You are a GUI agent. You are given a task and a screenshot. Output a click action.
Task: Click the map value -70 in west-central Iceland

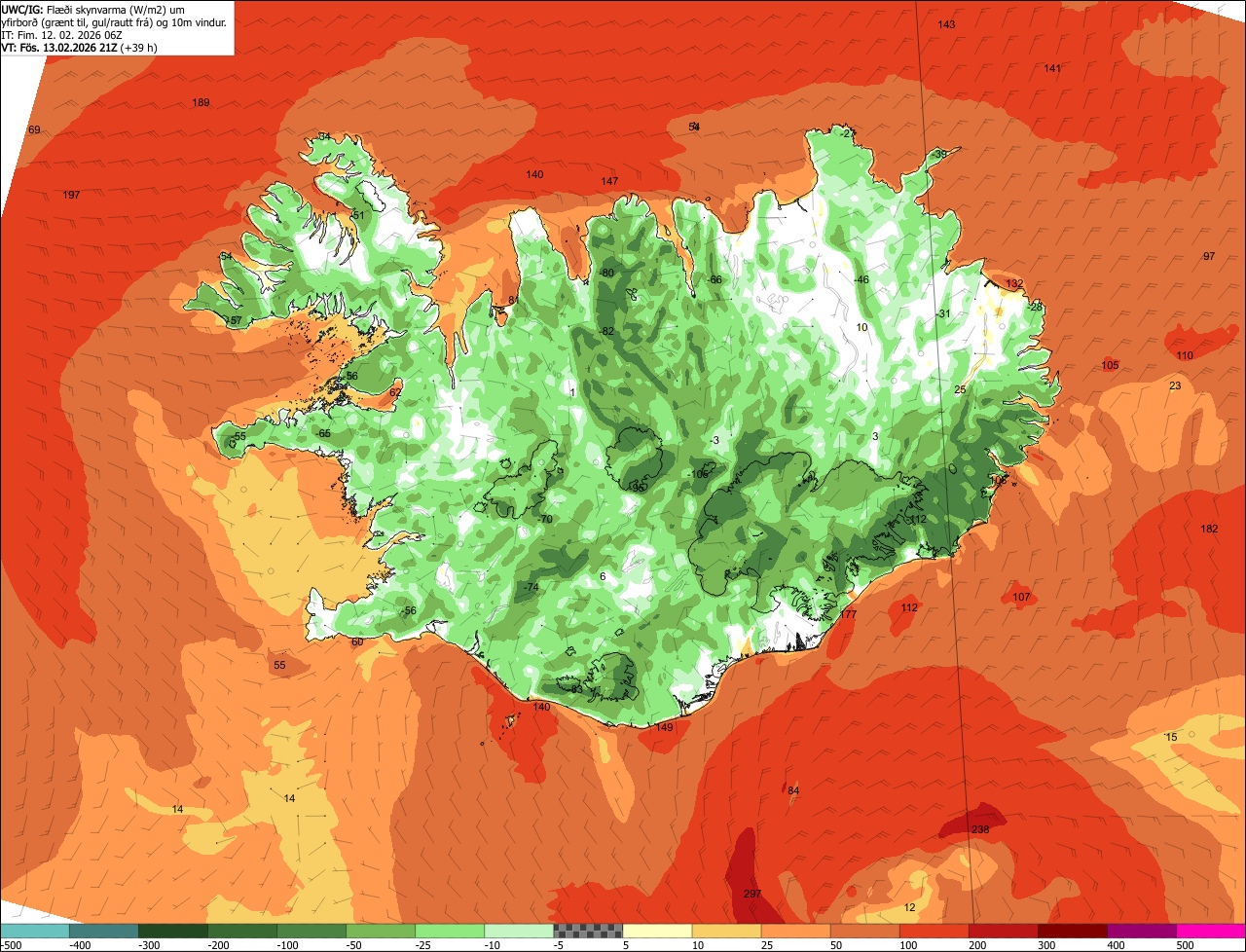544,519
